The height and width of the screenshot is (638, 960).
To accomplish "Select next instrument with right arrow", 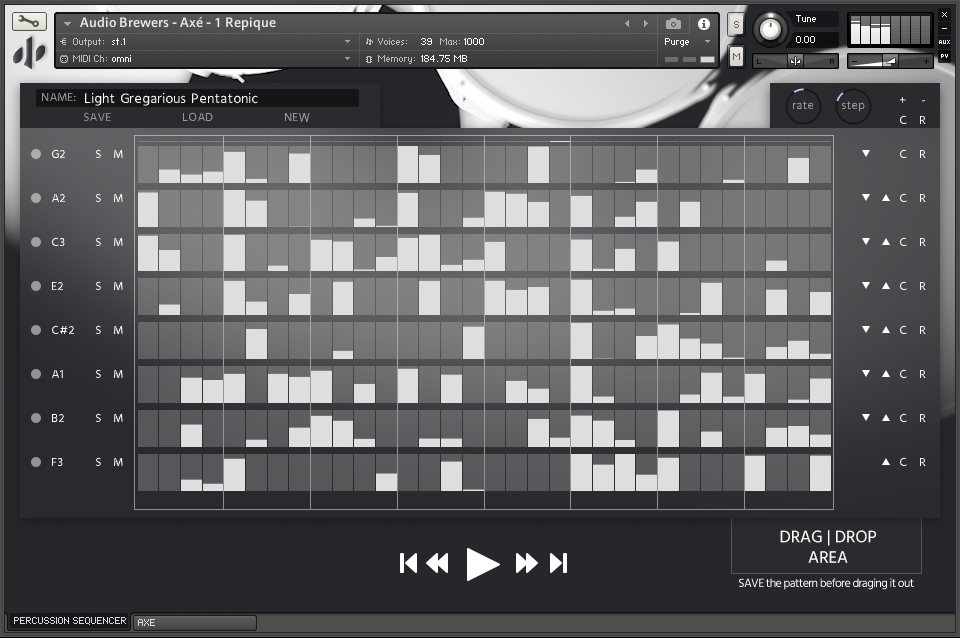I will click(x=645, y=23).
